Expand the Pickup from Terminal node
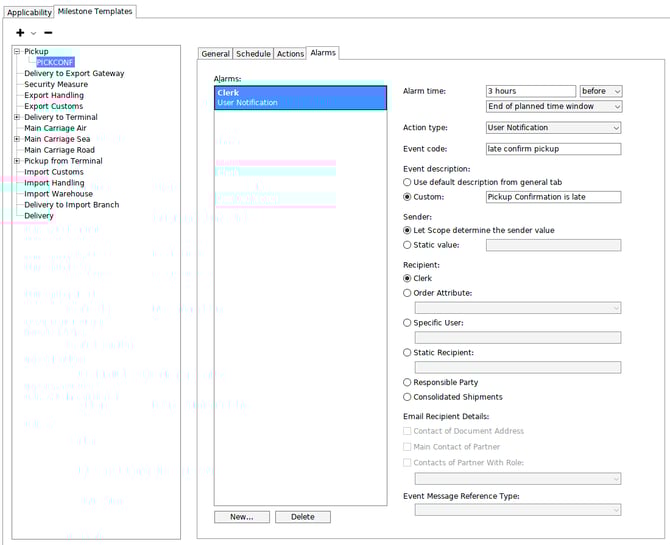The image size is (670, 545). pos(17,161)
